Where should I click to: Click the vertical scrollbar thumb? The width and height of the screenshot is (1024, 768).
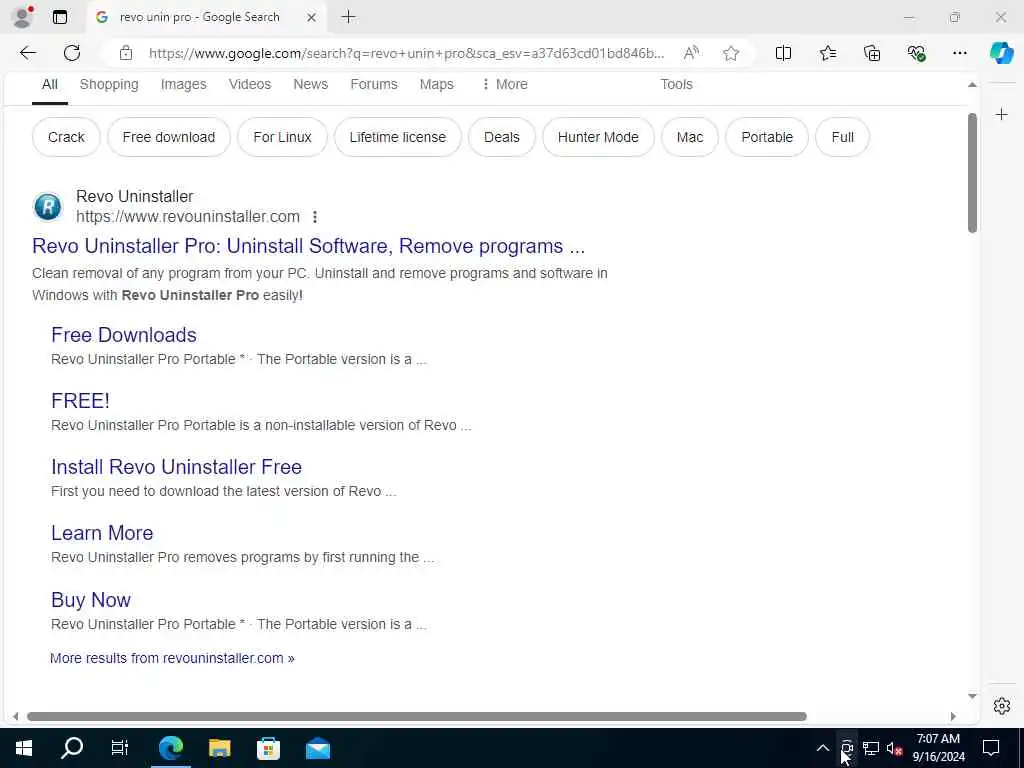[x=972, y=173]
